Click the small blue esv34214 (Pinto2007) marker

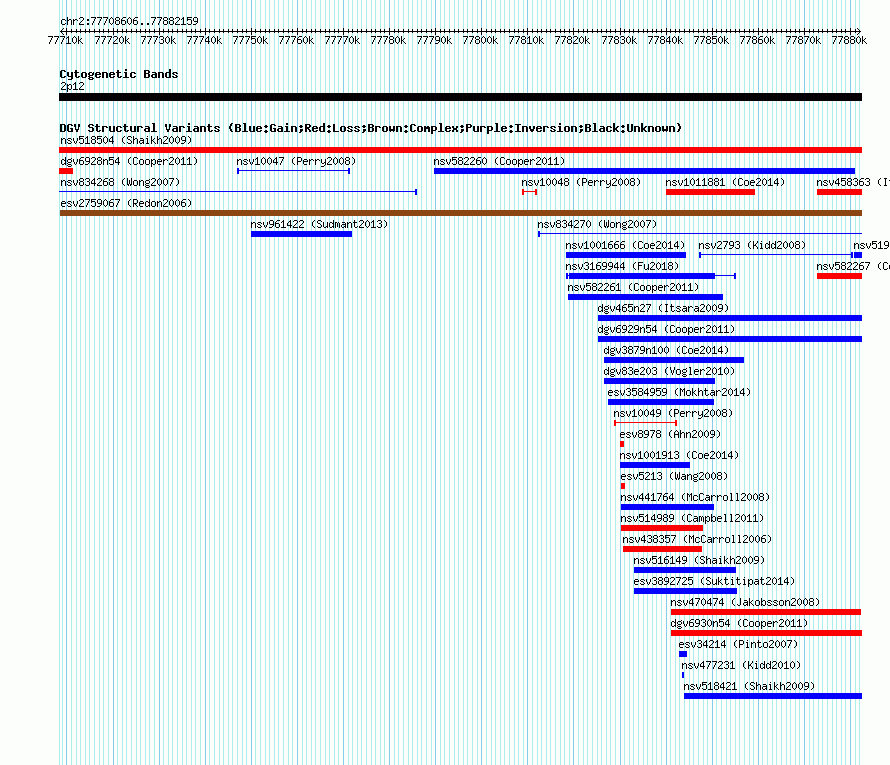pyautogui.click(x=683, y=654)
